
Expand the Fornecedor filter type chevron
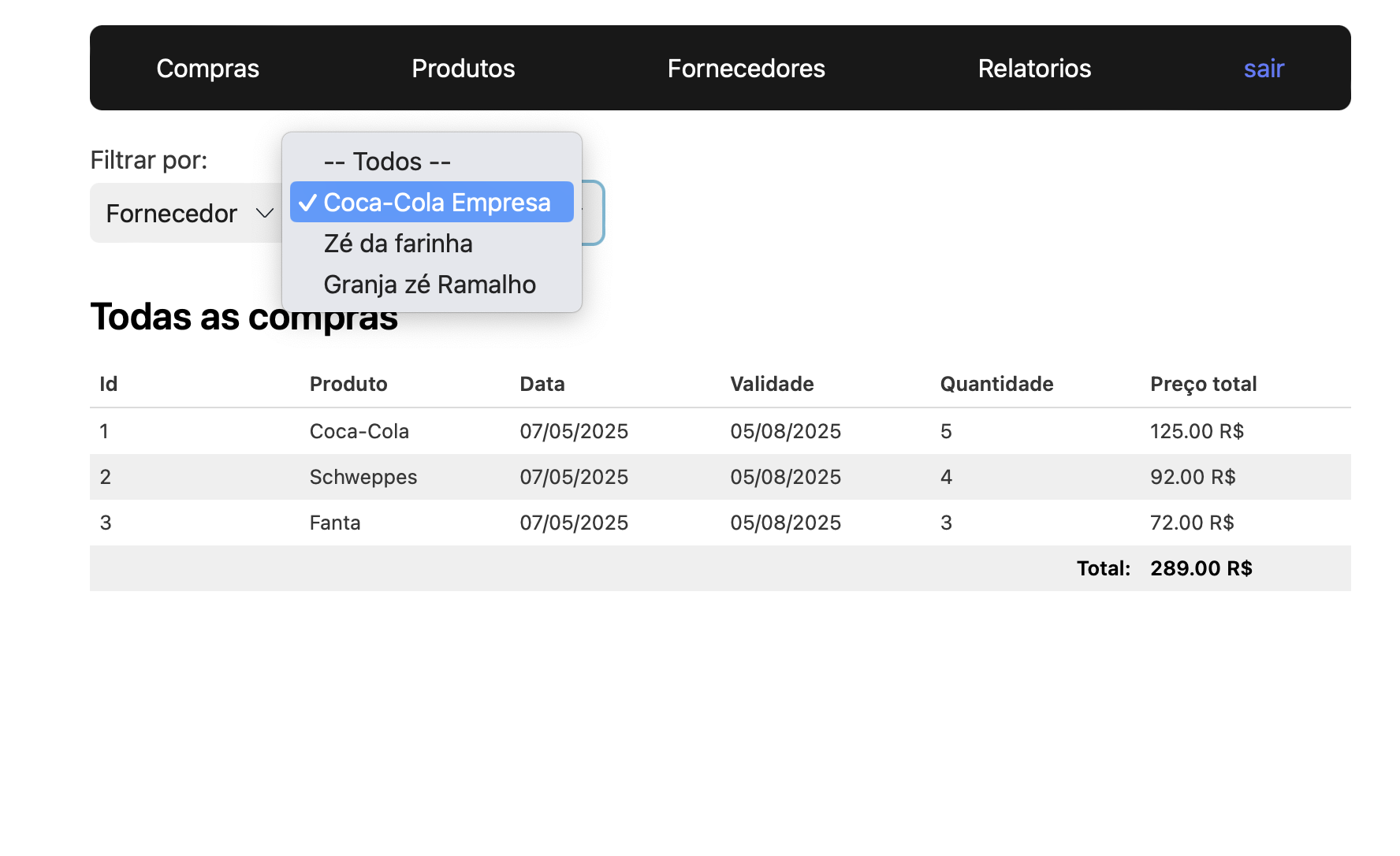pyautogui.click(x=264, y=214)
